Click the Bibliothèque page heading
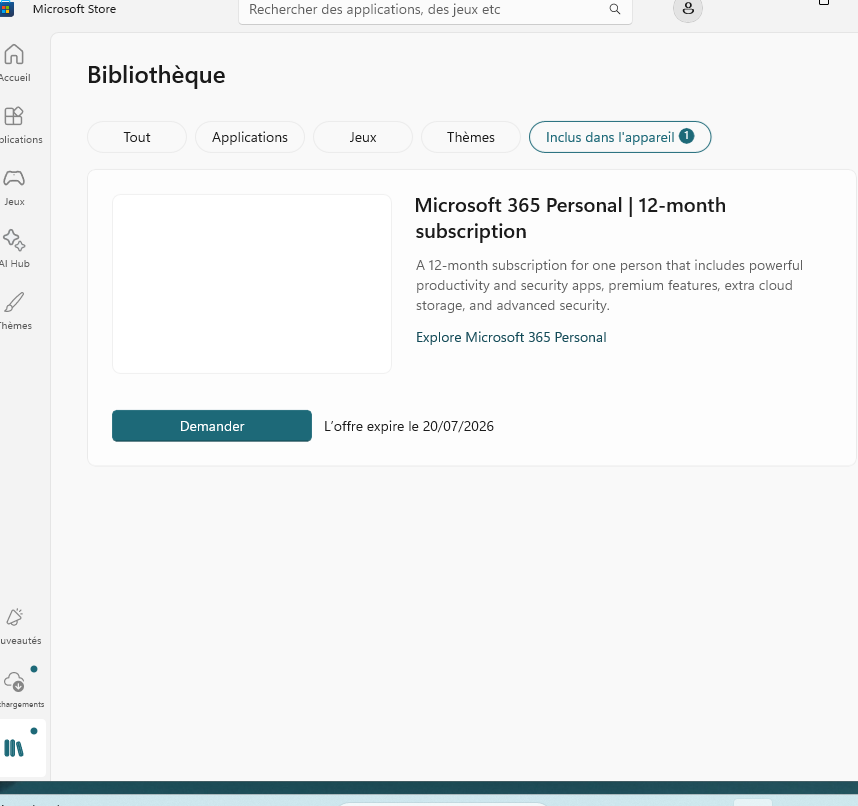The image size is (858, 806). point(156,75)
